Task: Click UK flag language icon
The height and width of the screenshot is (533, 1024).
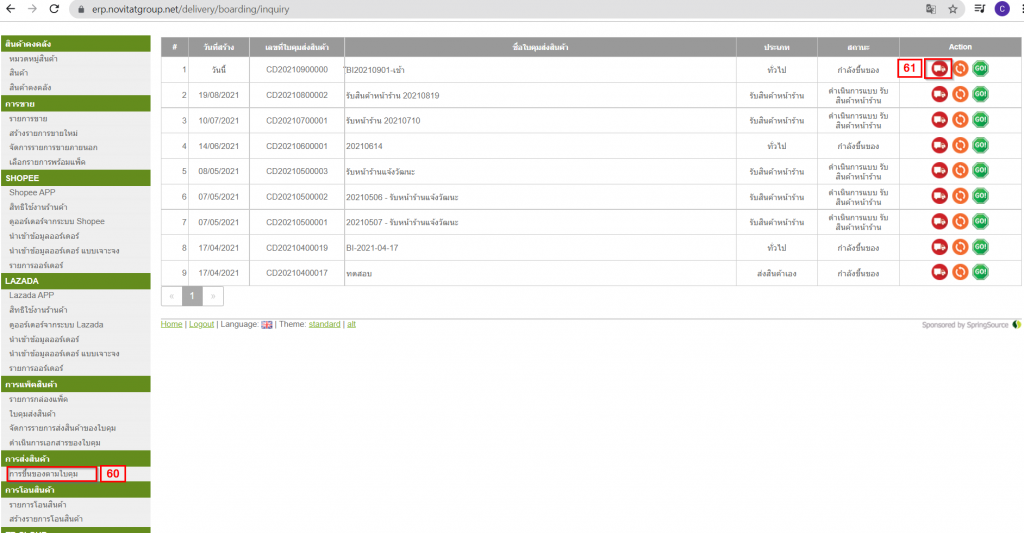Action: pyautogui.click(x=267, y=325)
